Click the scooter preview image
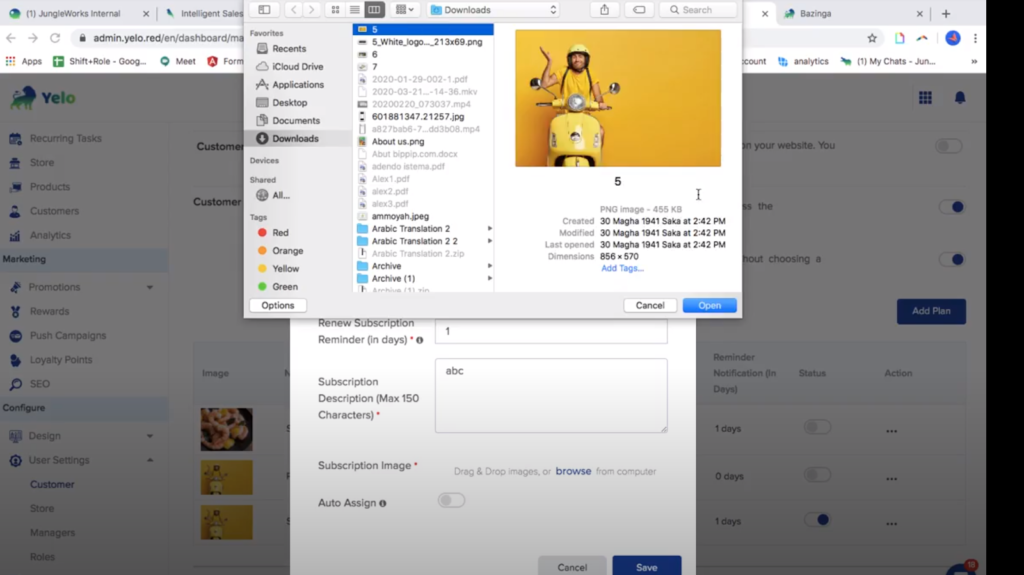1024x575 pixels. [x=618, y=98]
